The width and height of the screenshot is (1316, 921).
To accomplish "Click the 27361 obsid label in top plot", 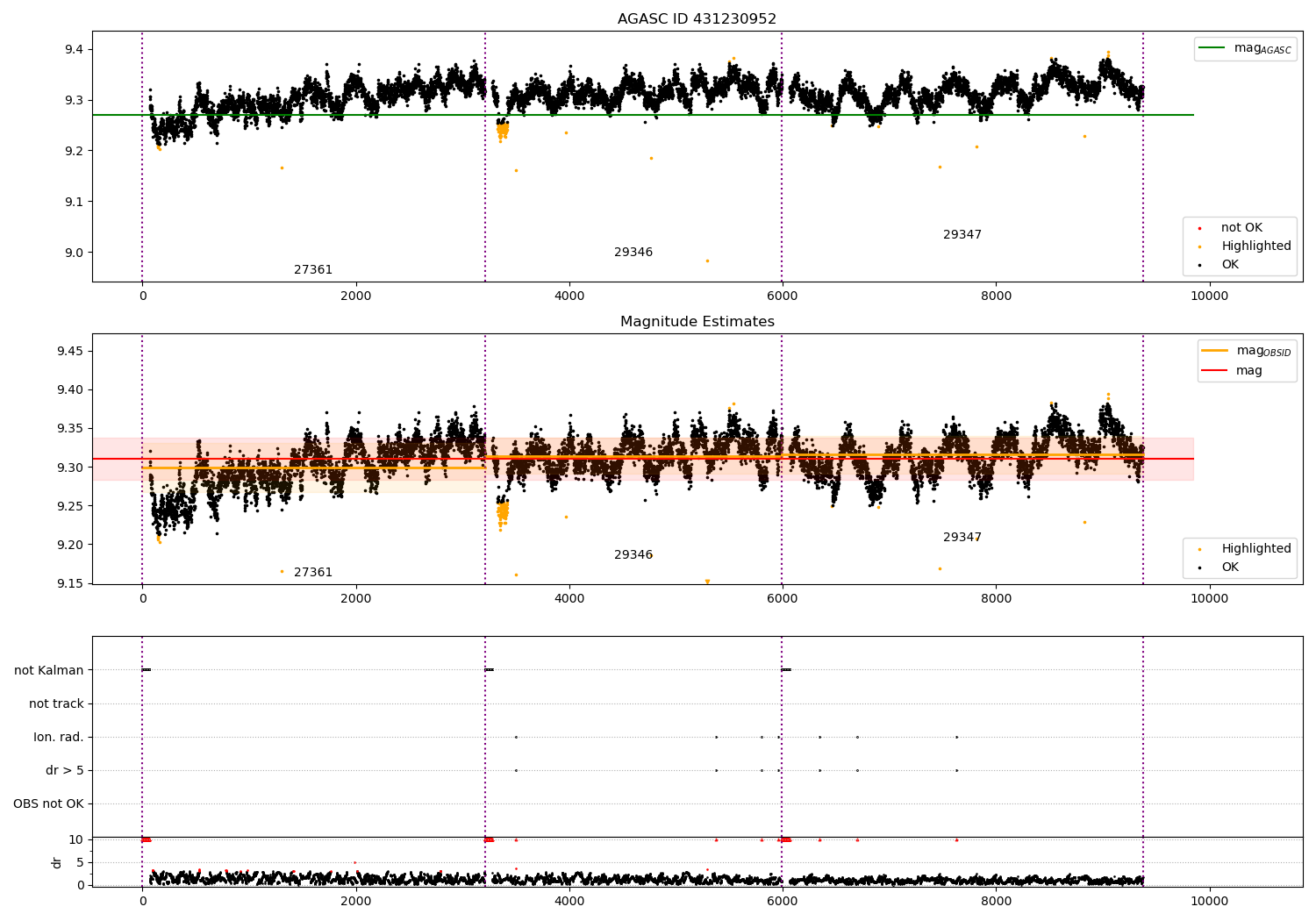I will 313,270.
